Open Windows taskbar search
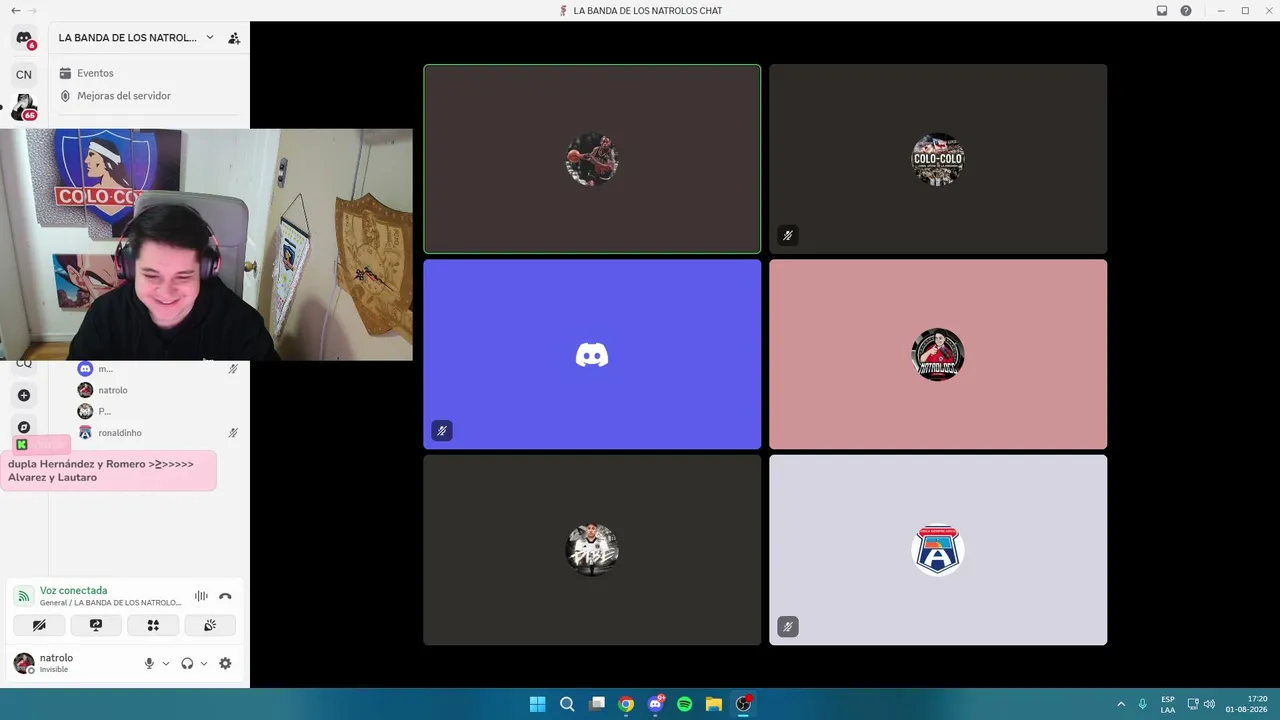Screen dimensions: 1280x720 point(567,704)
